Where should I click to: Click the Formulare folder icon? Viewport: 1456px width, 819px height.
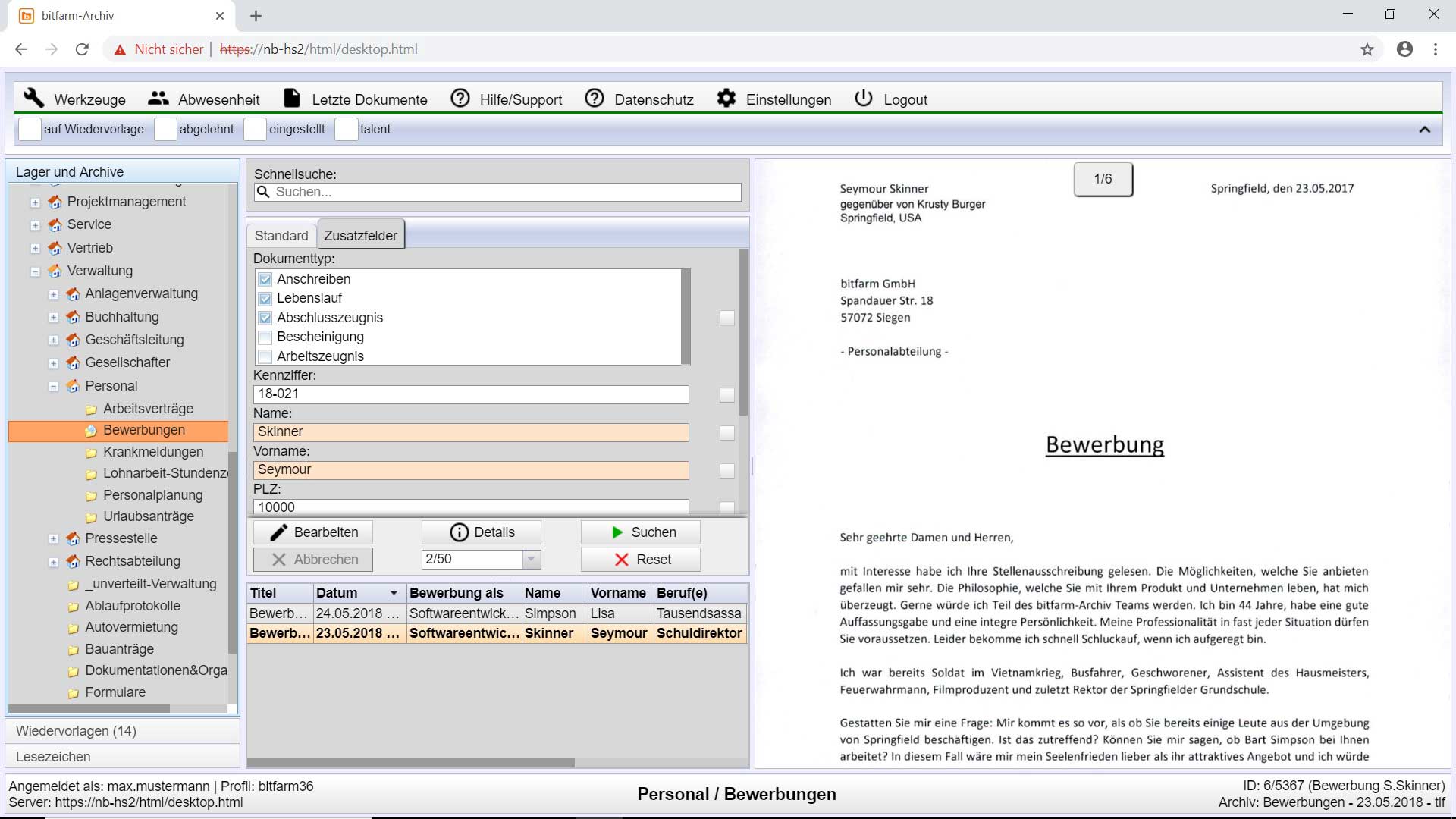[x=73, y=693]
